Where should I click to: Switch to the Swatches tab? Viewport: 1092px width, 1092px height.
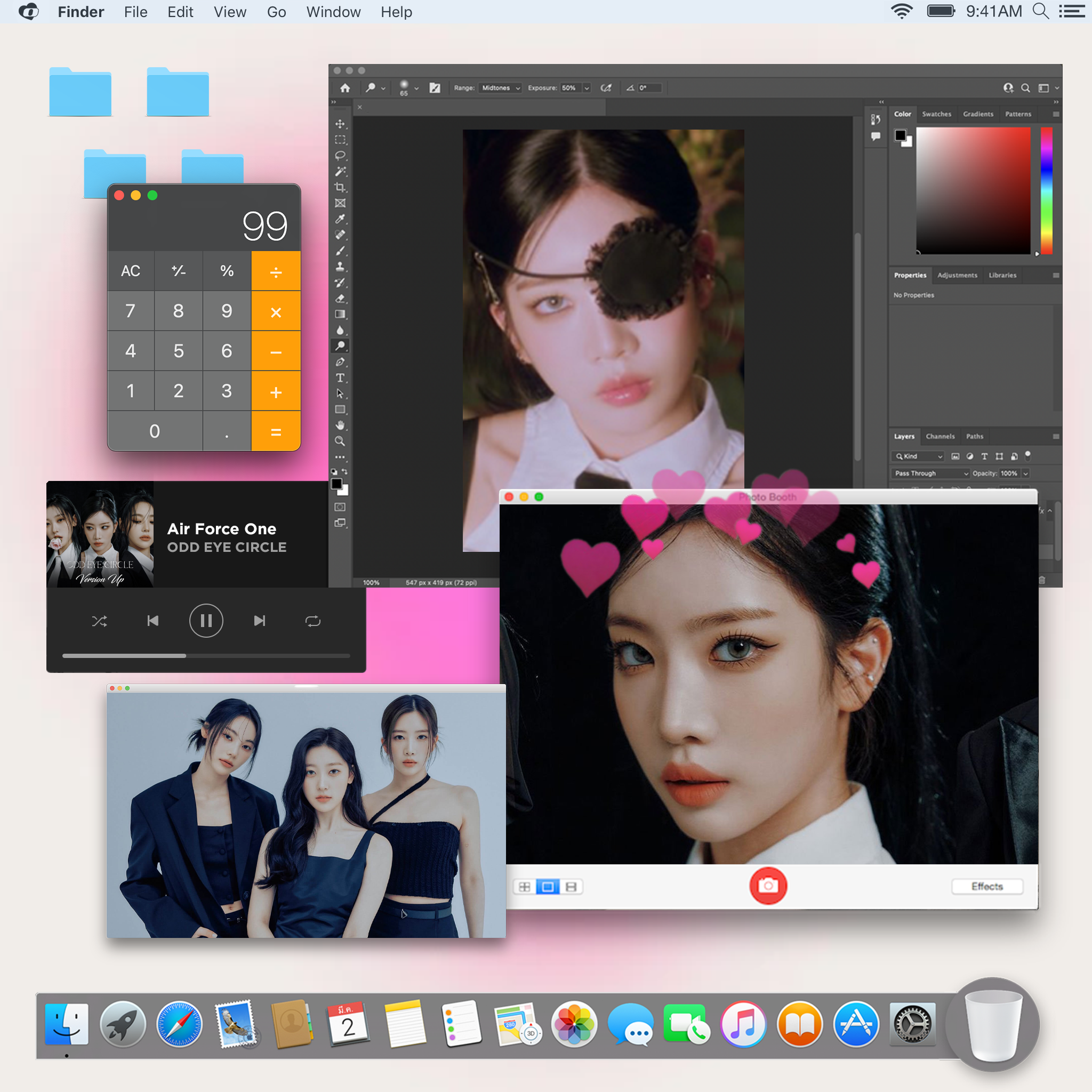pyautogui.click(x=936, y=114)
